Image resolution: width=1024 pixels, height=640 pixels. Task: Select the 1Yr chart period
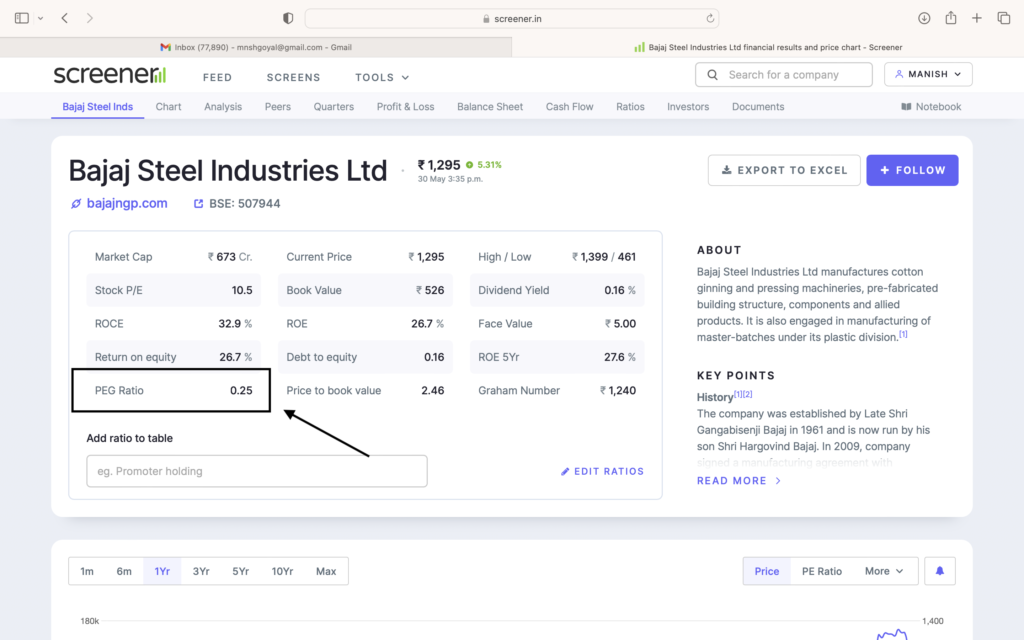click(162, 571)
